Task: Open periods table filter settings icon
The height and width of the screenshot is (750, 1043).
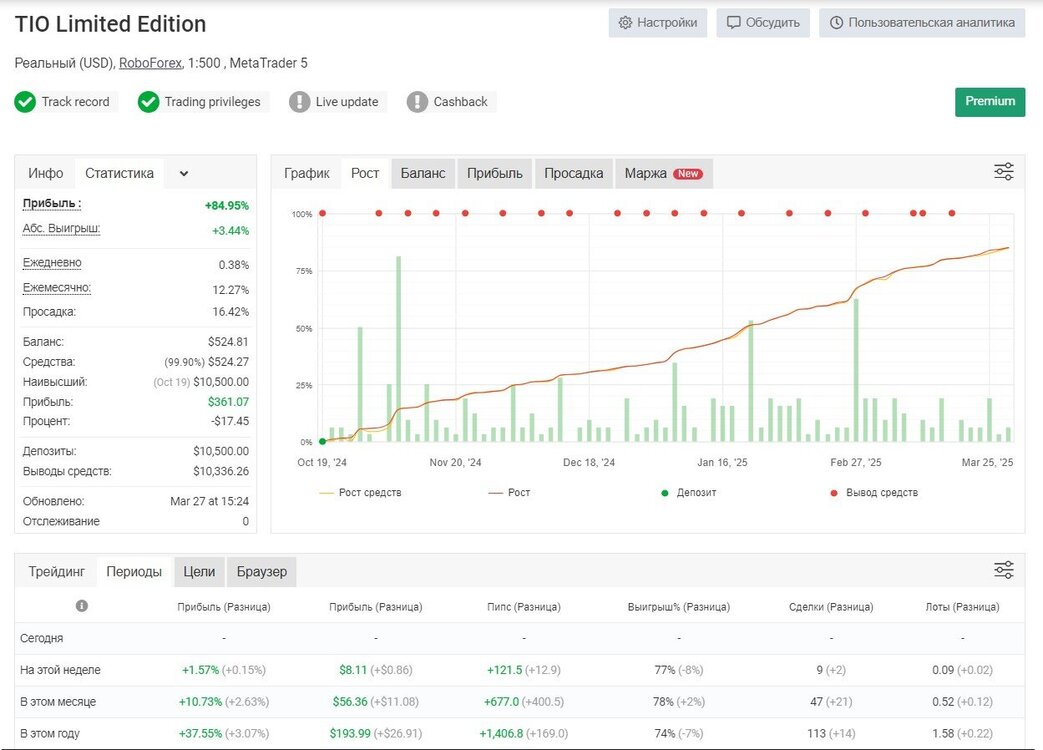Action: point(1004,570)
